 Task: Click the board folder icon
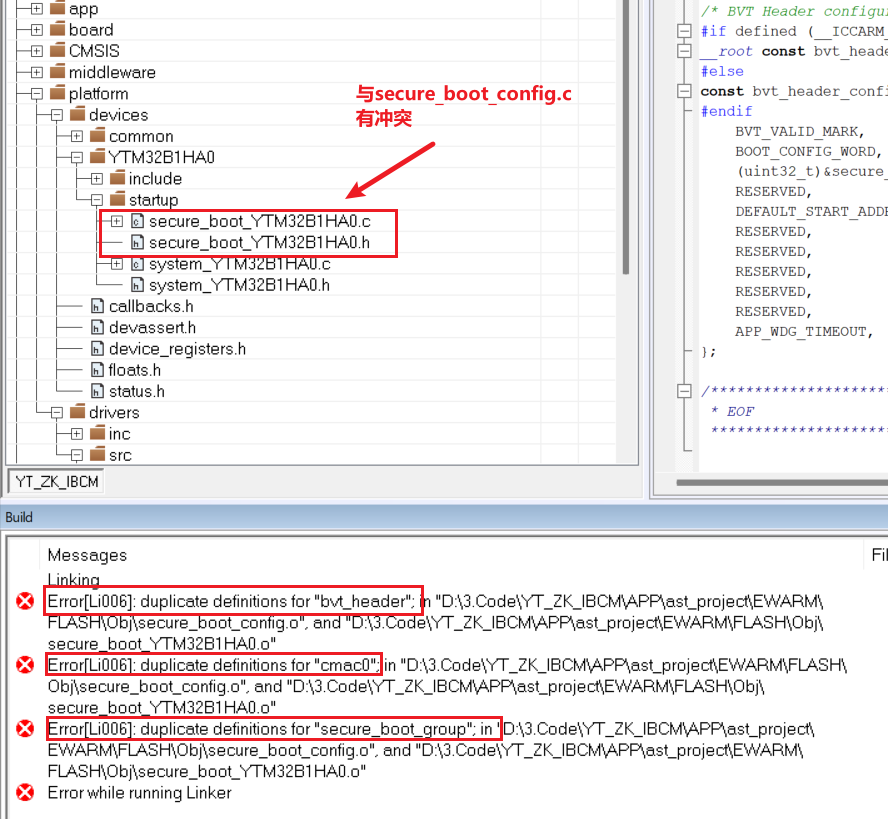point(57,29)
